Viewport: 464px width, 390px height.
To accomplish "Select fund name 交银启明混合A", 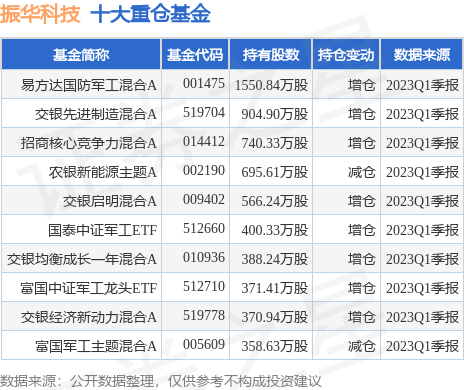I will (110, 201).
